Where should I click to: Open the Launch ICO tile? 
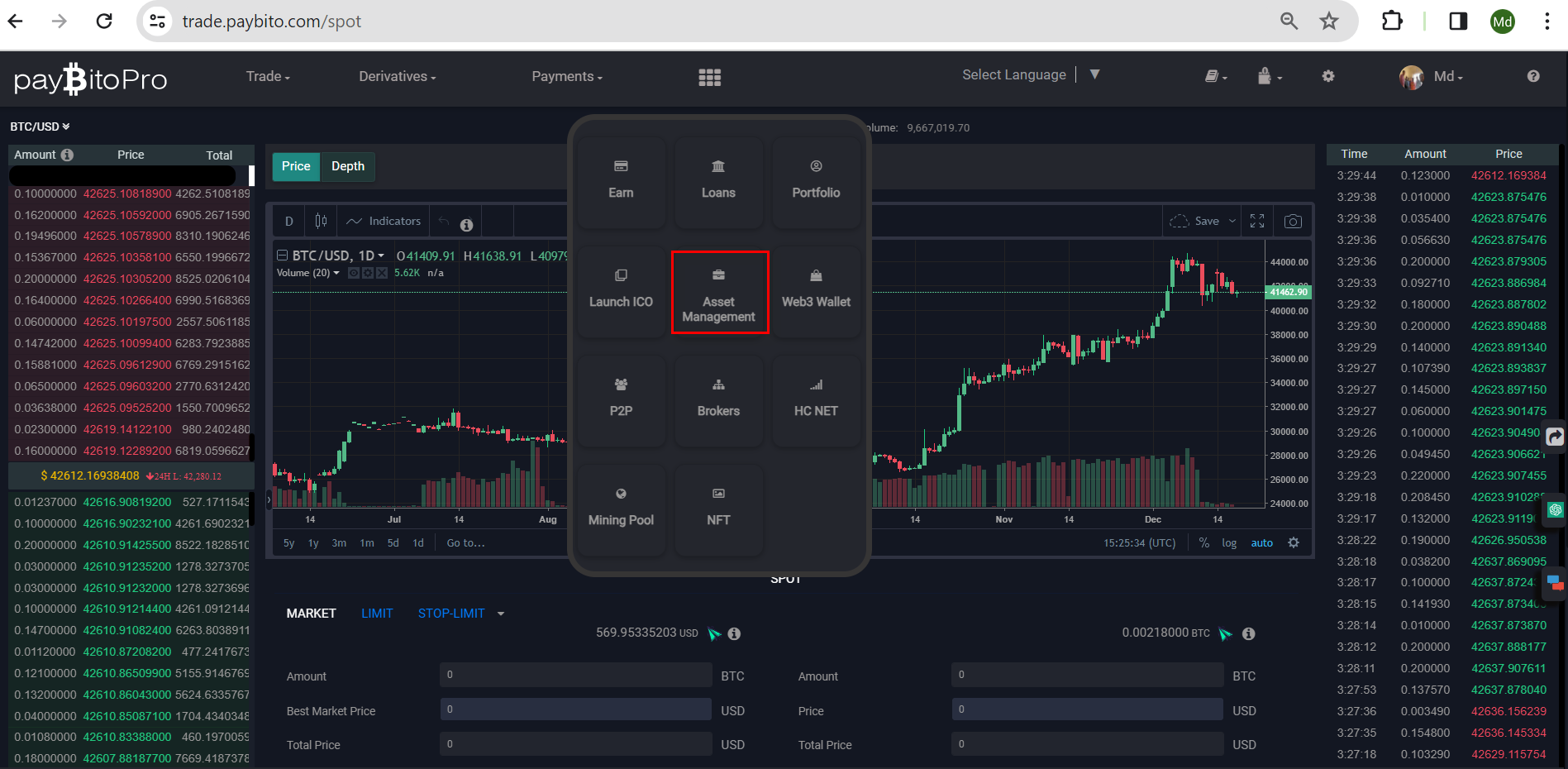coord(621,291)
